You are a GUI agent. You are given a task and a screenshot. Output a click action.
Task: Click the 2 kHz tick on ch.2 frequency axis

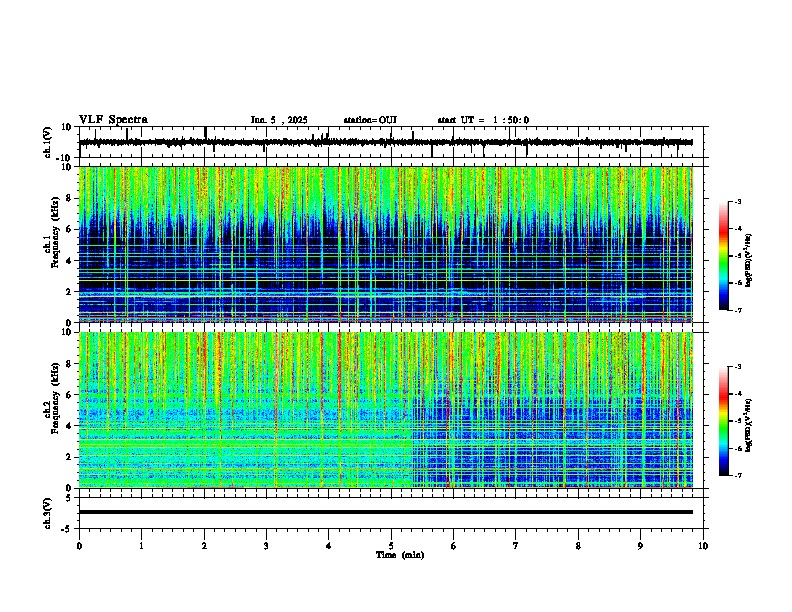pos(69,457)
